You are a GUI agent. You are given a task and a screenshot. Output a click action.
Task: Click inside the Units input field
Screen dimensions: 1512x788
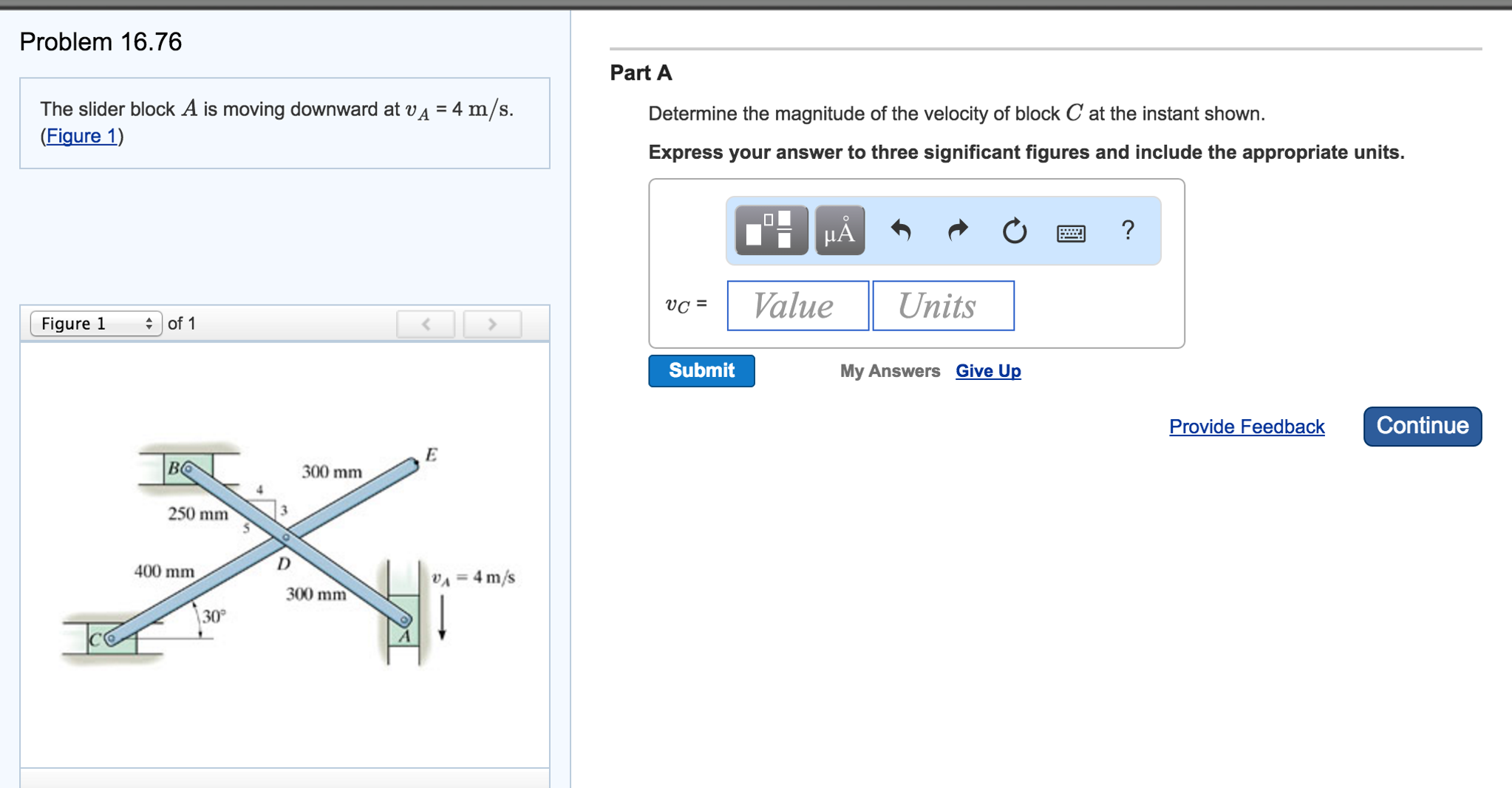942,305
